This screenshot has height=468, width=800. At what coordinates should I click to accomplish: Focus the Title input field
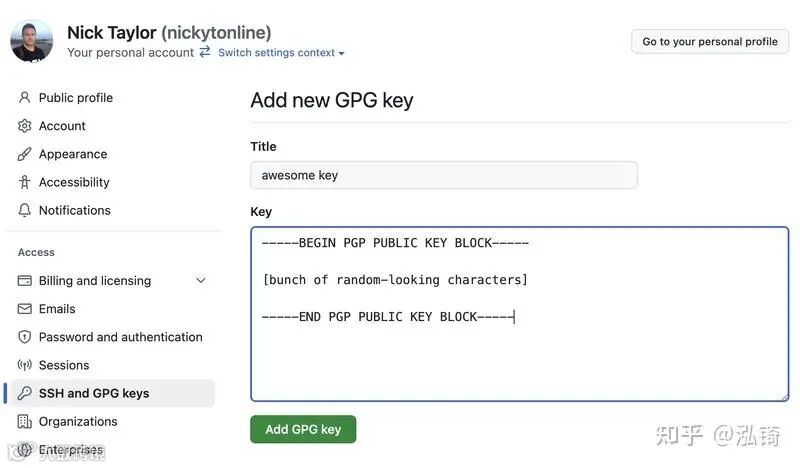coord(443,175)
